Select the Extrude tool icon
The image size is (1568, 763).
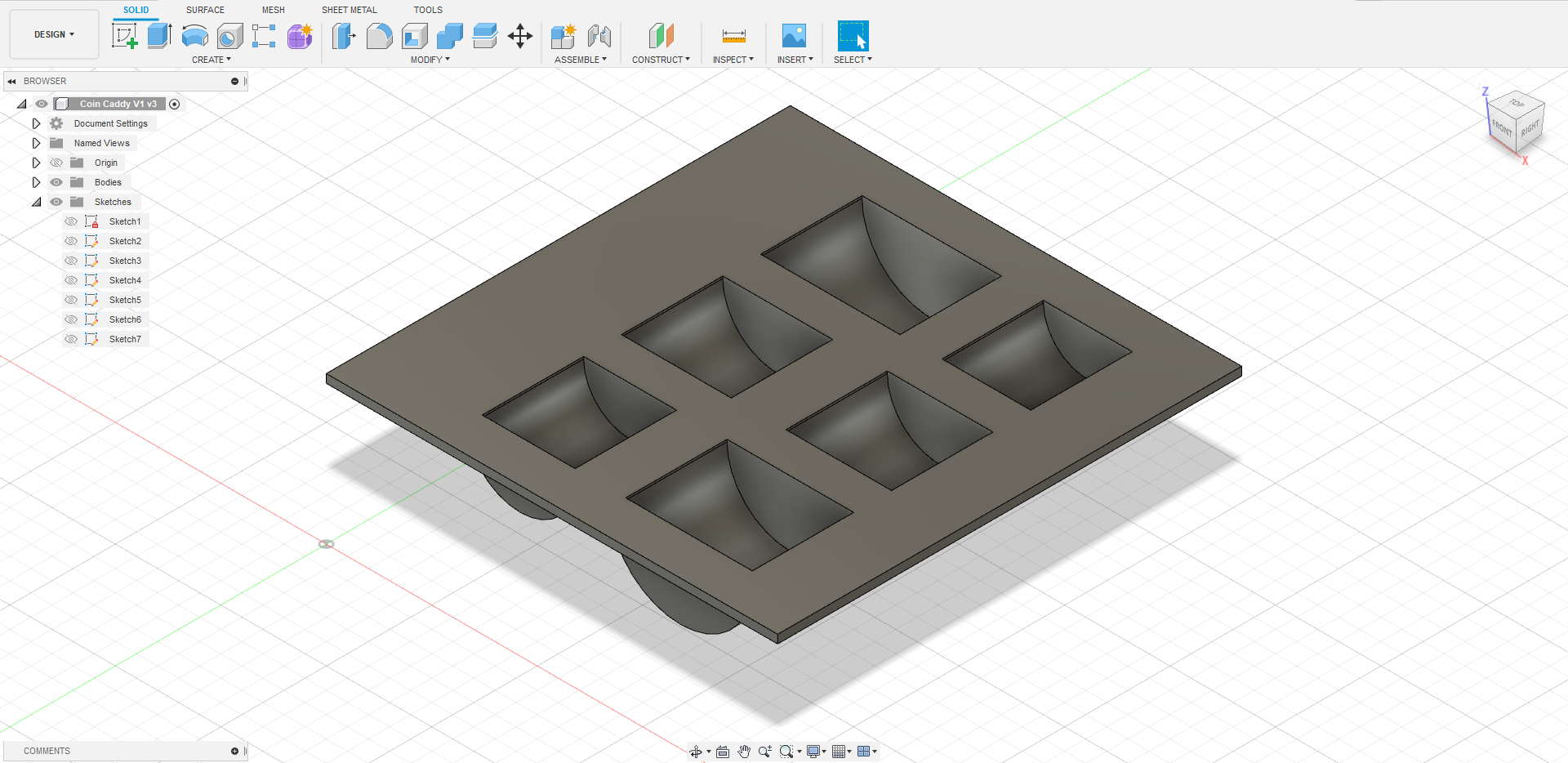coord(159,36)
